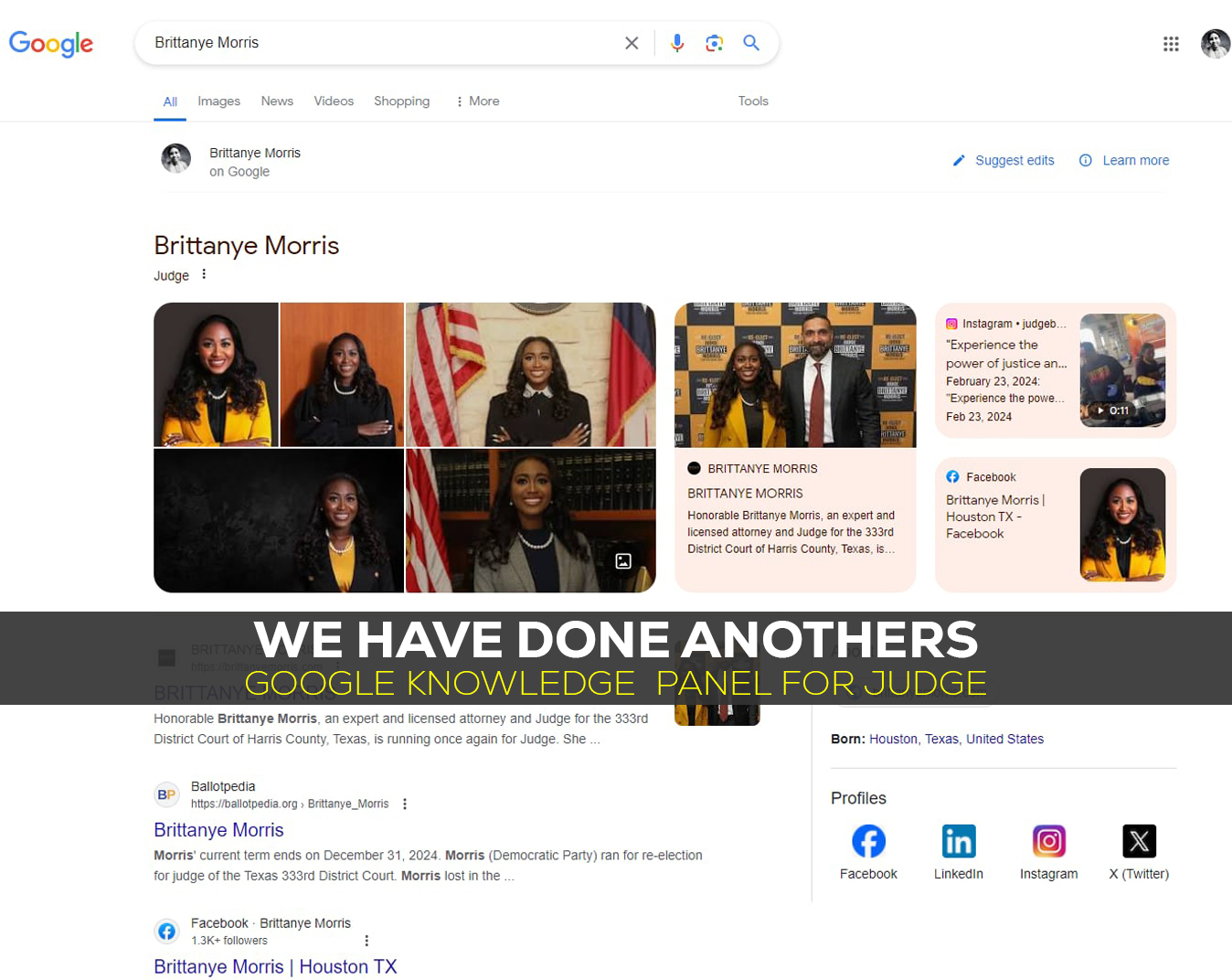This screenshot has height=980, width=1232.
Task: Open the yellow blazer portrait thumbnail
Action: [216, 375]
